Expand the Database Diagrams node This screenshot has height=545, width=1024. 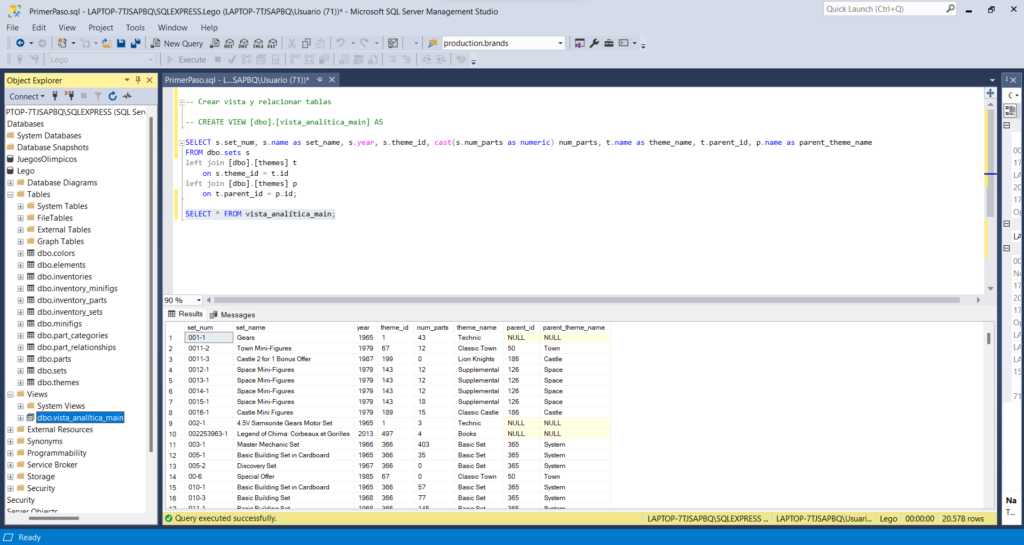click(x=9, y=183)
